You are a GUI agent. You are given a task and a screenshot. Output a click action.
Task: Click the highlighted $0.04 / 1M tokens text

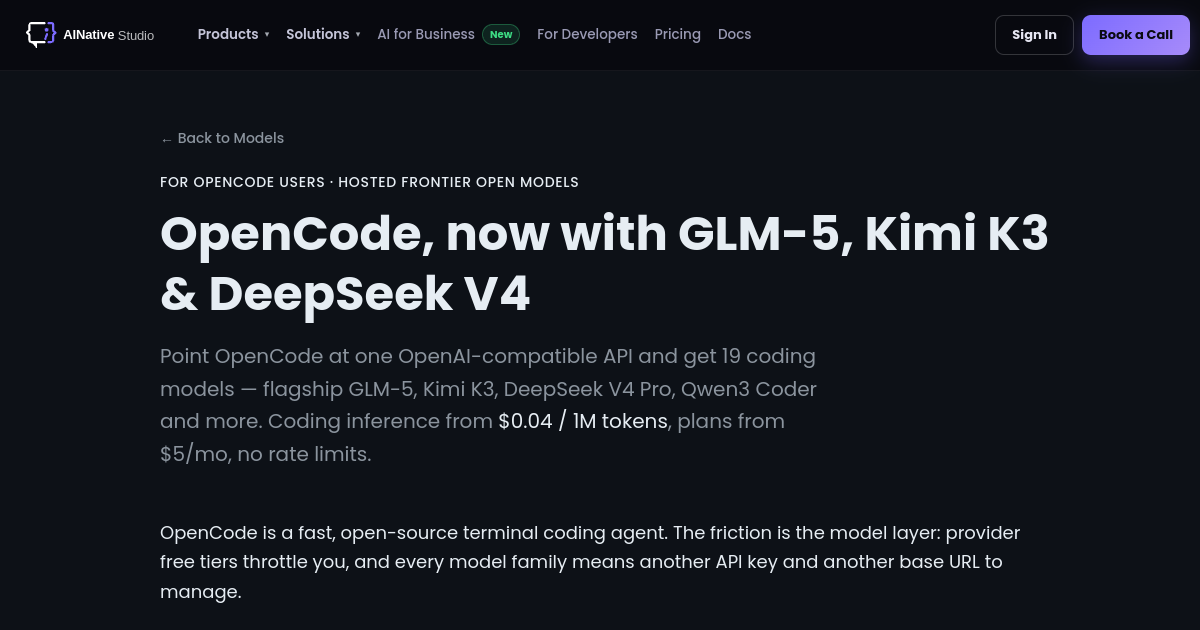click(583, 421)
